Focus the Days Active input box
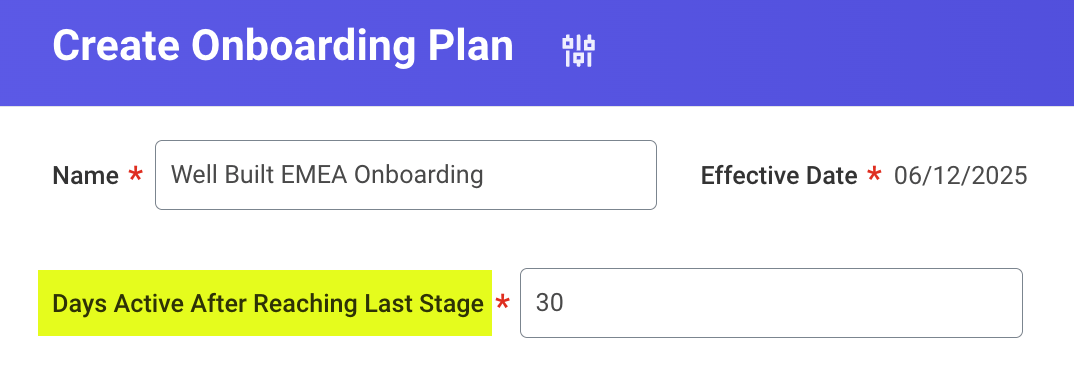This screenshot has width=1074, height=376. (771, 303)
